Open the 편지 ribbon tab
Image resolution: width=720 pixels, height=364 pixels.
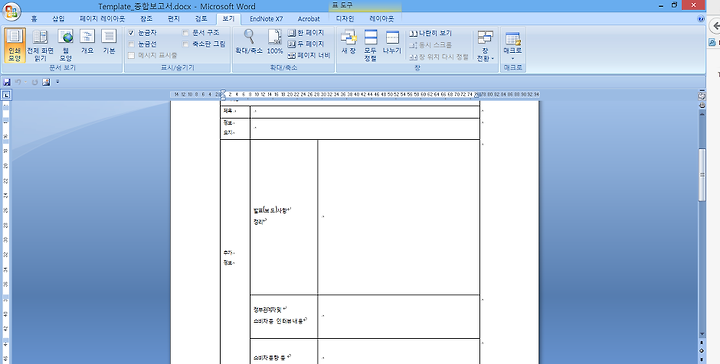[x=174, y=19]
